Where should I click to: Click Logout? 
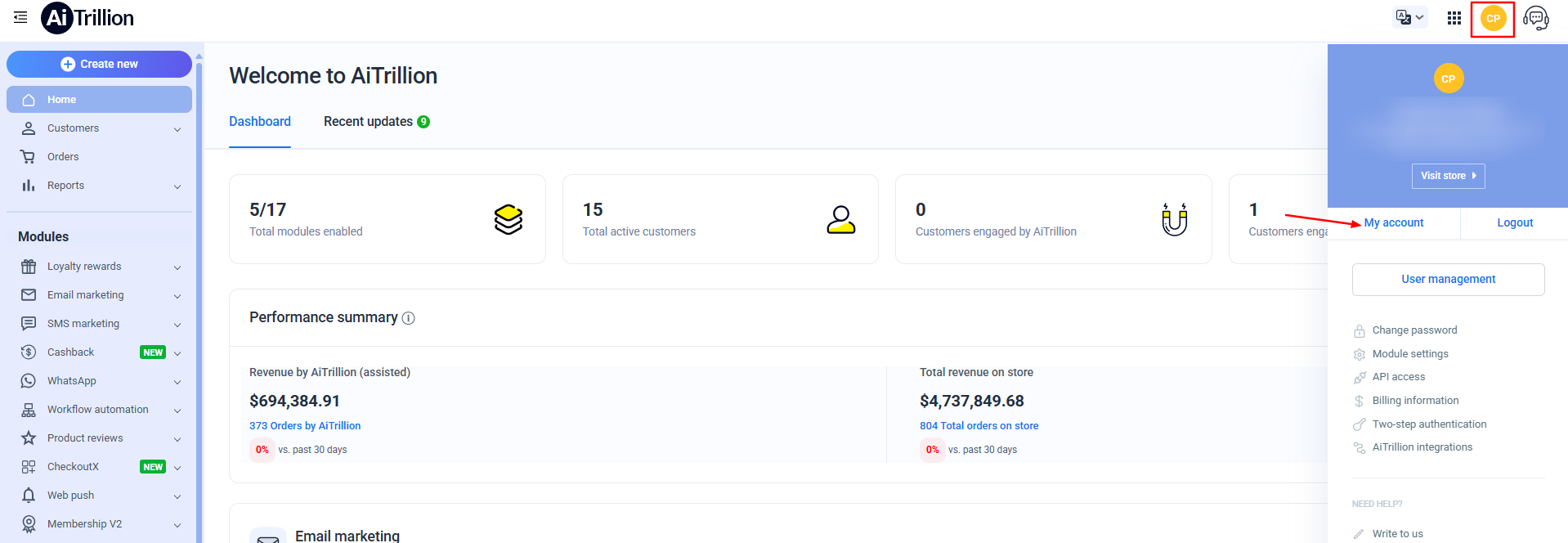1515,223
